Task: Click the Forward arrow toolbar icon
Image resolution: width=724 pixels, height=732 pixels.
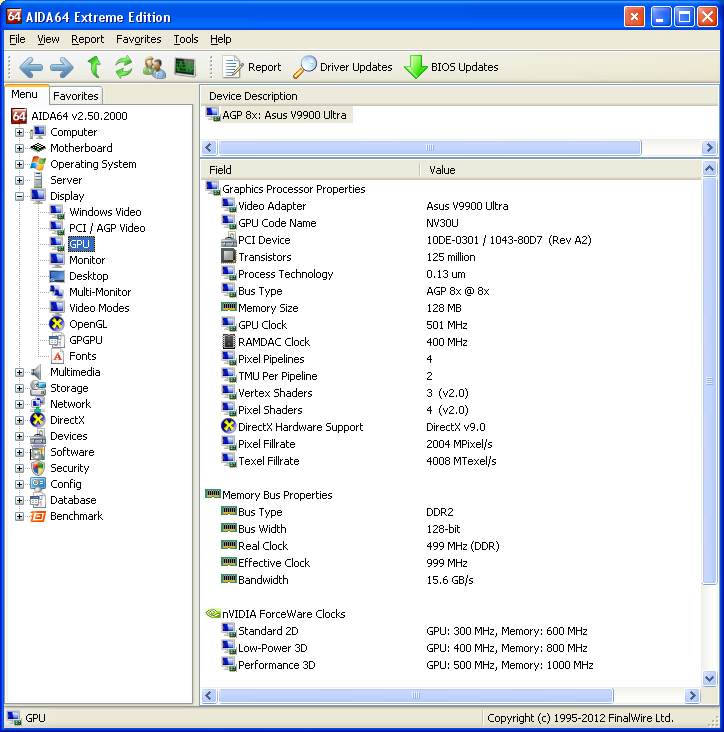Action: tap(62, 67)
